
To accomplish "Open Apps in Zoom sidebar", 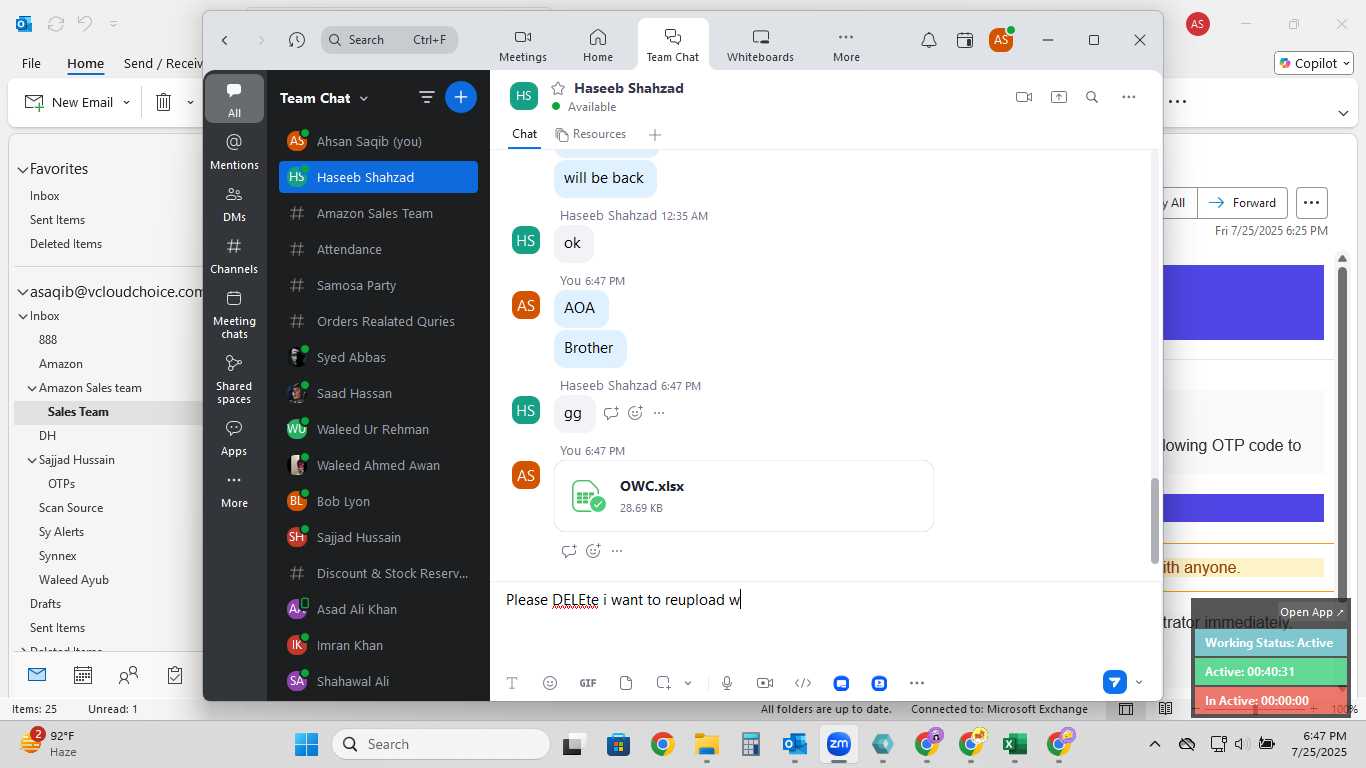I will 234,438.
